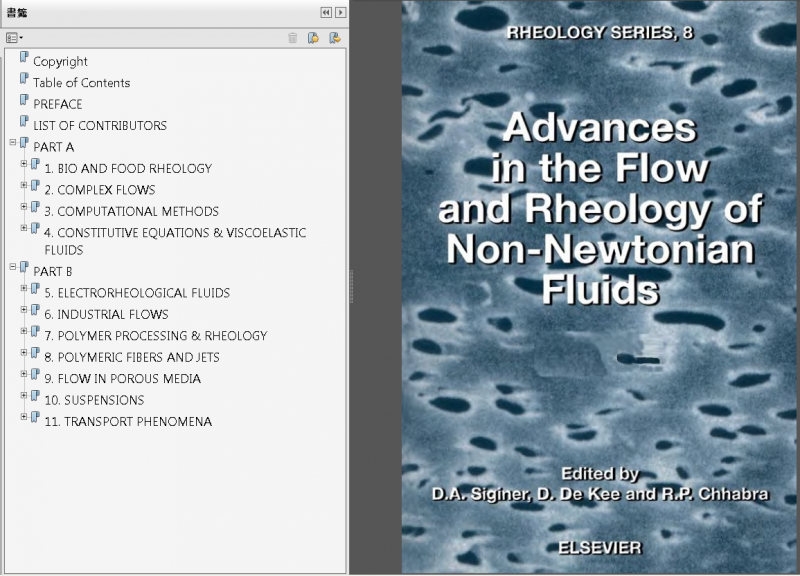Click bookmark icon beside TRANSPORT PHENOMENA
This screenshot has width=800, height=576.
(x=35, y=417)
